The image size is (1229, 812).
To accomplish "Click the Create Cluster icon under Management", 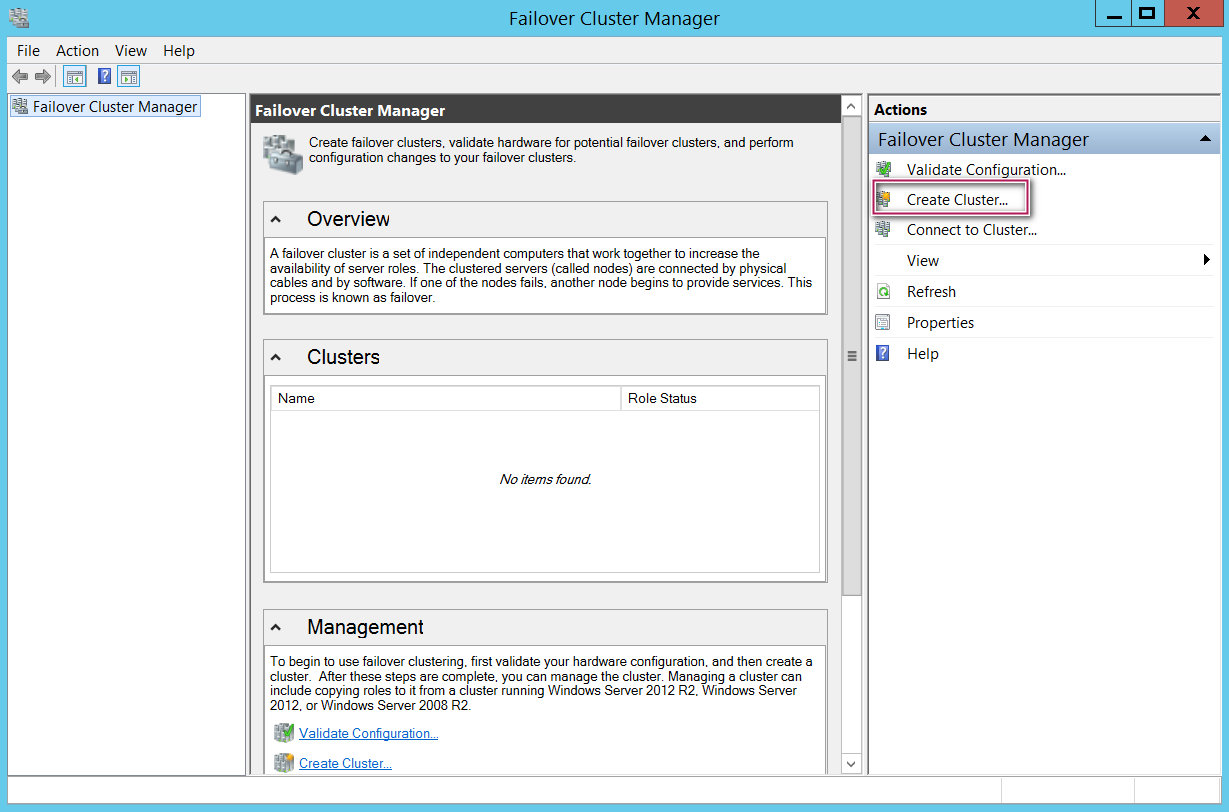I will click(x=284, y=763).
